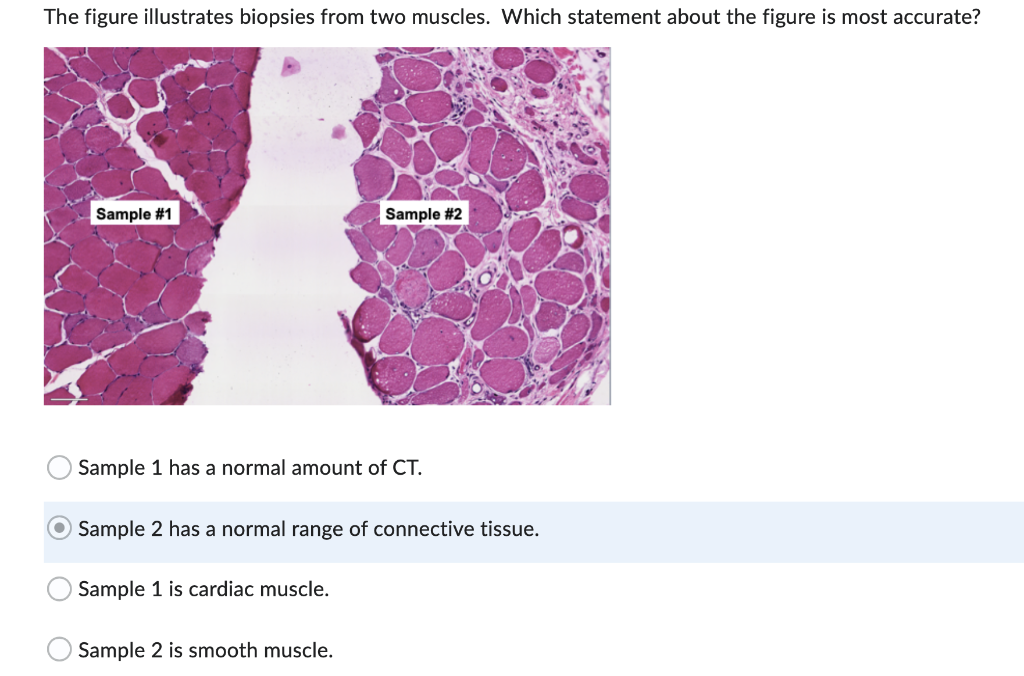
Task: Click the empty radio circle of the first option
Action: point(59,467)
